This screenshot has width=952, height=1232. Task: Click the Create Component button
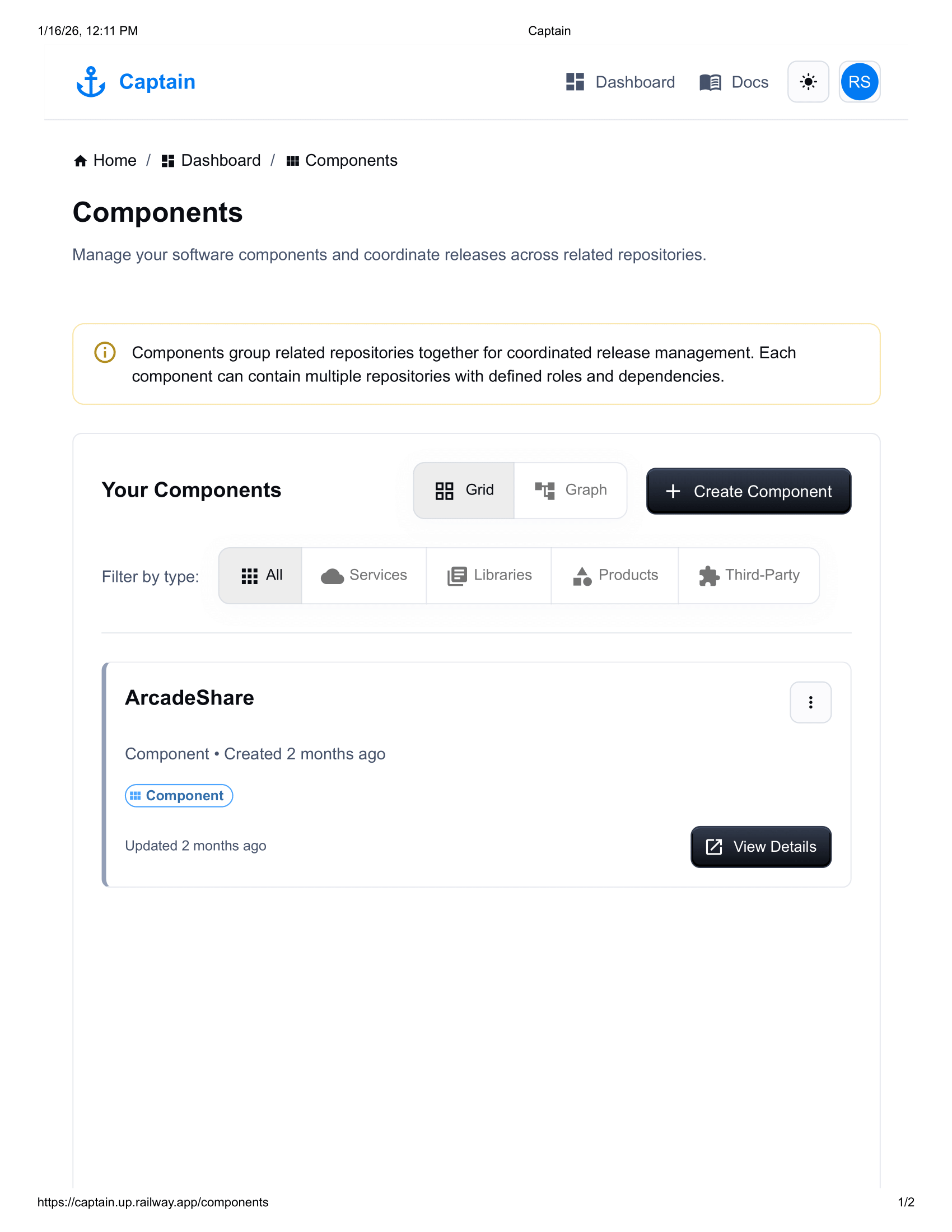748,491
